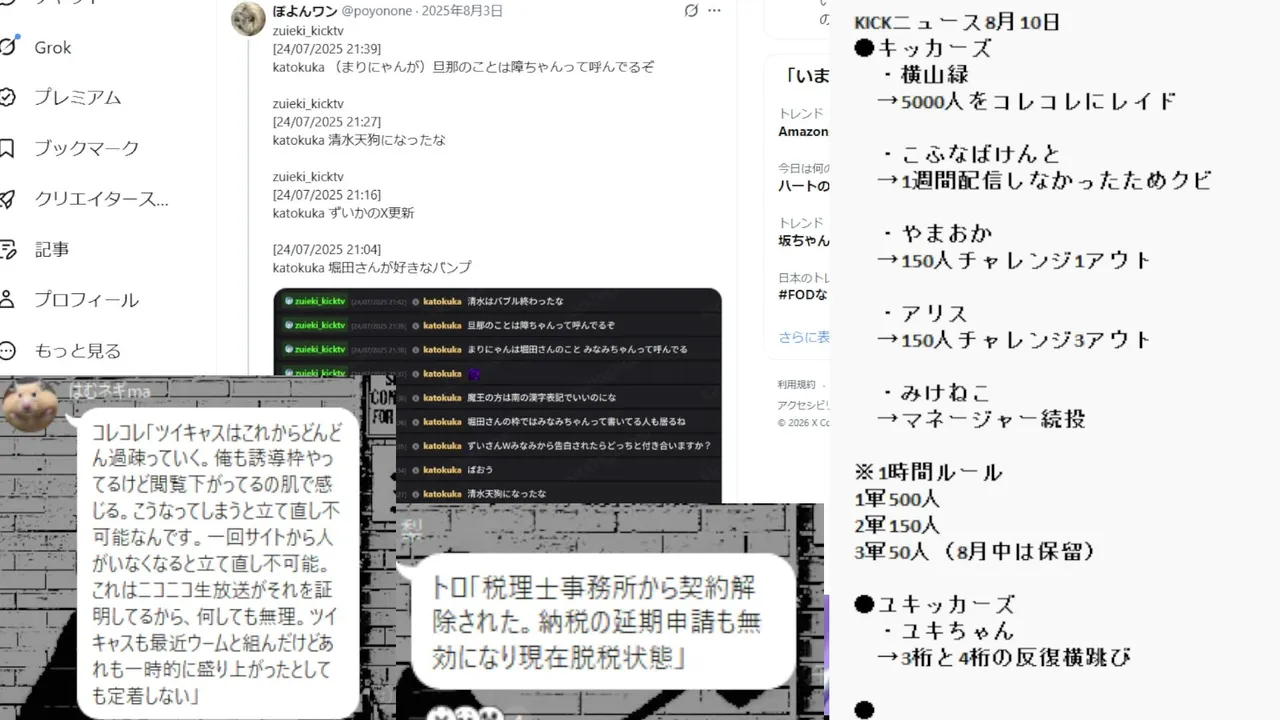Click the name ・ユキちゃん
Viewport: 1280px width, 720px height.
click(x=948, y=631)
